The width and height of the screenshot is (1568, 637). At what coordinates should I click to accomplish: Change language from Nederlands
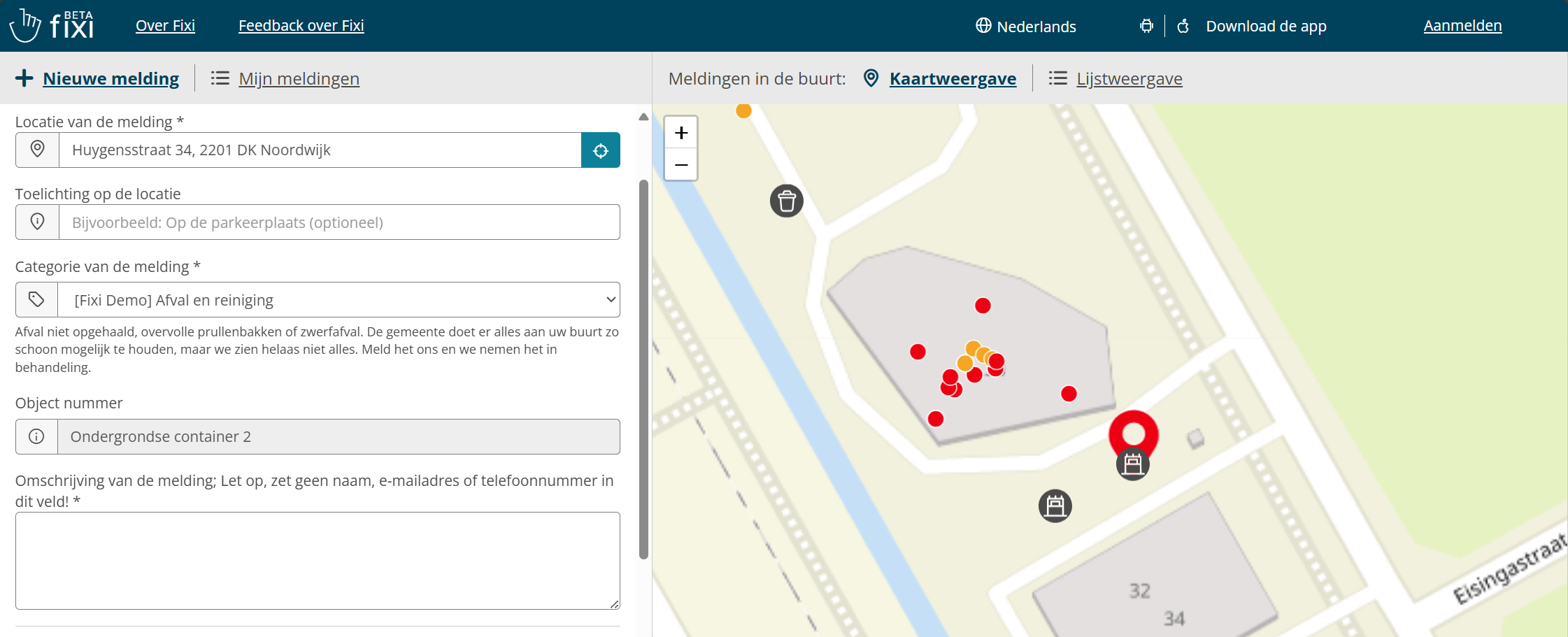click(1036, 27)
